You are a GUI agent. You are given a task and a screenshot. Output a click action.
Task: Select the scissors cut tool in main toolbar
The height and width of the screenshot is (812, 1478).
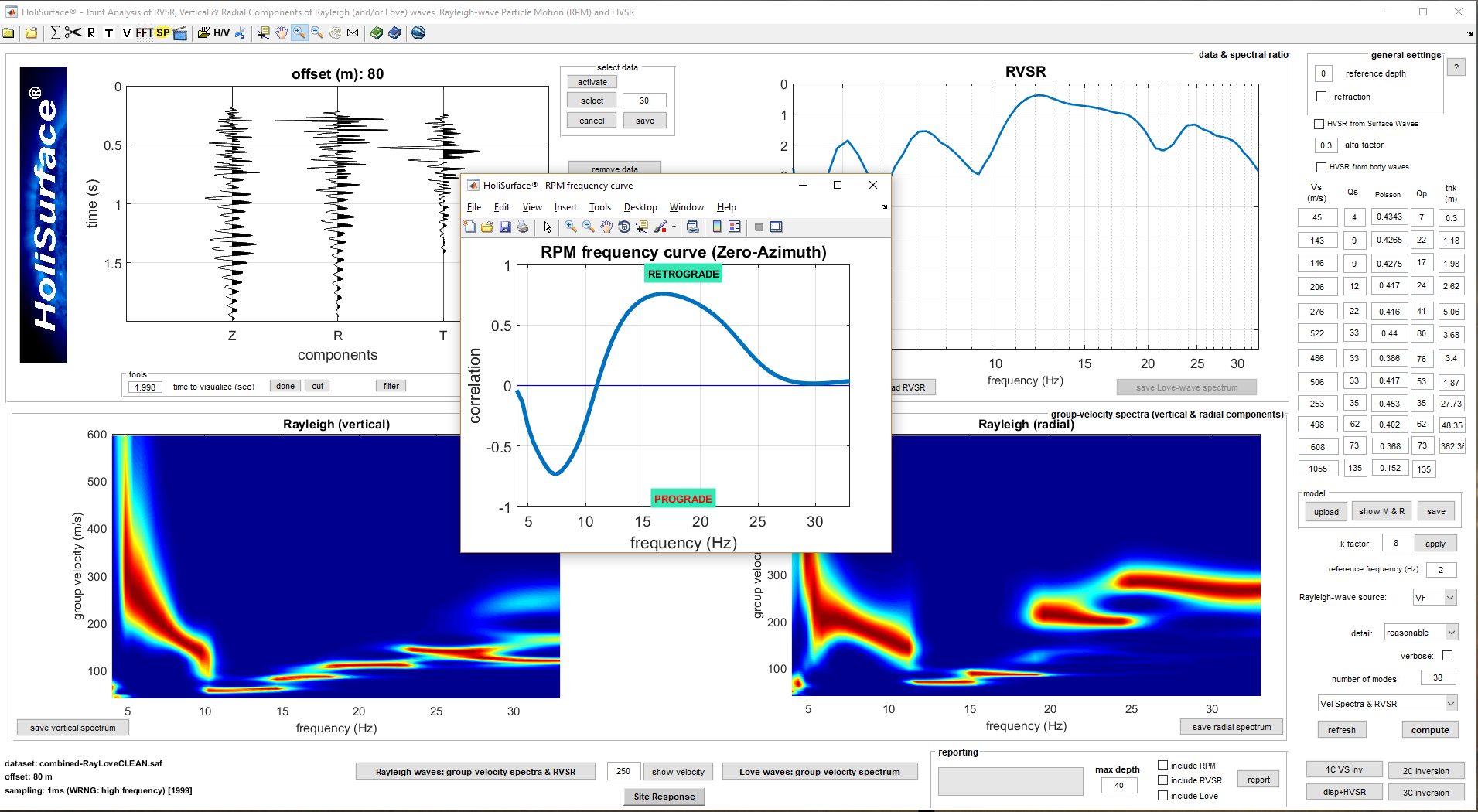[73, 32]
